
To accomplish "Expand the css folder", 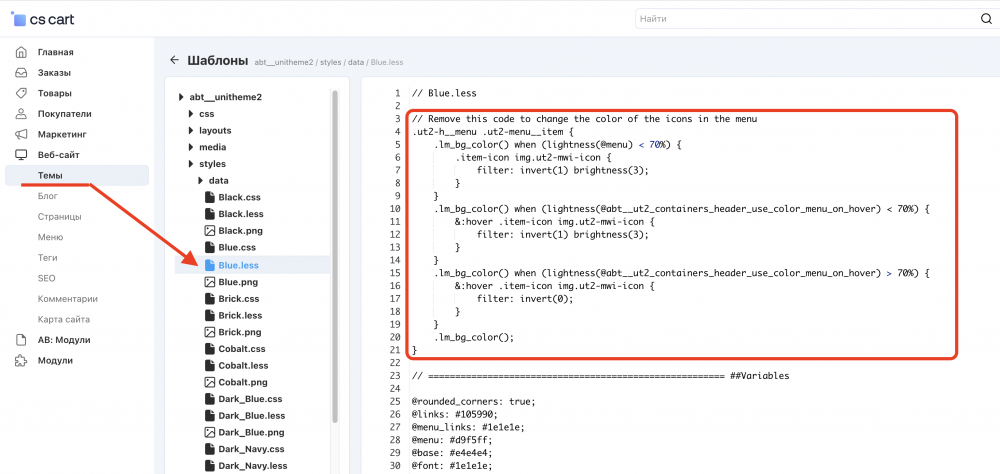I will pos(190,114).
